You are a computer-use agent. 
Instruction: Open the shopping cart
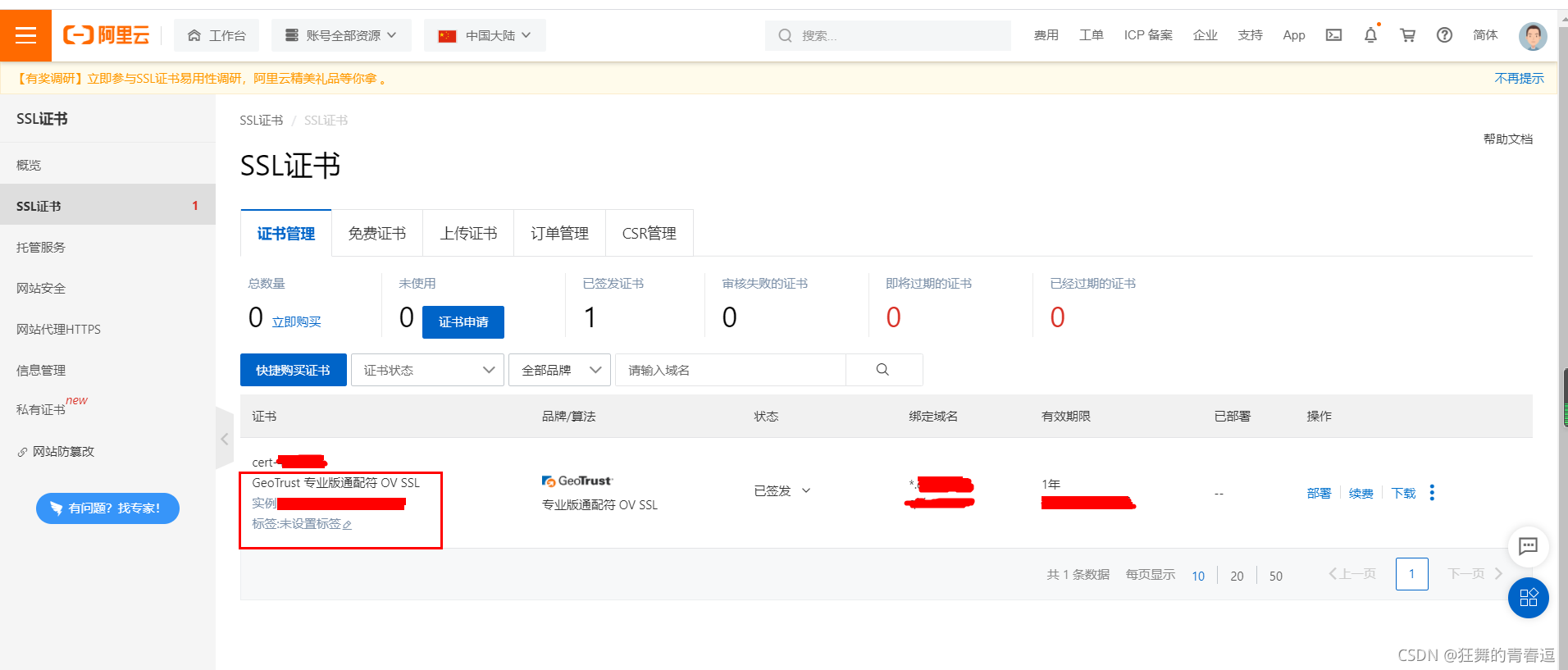click(1407, 35)
